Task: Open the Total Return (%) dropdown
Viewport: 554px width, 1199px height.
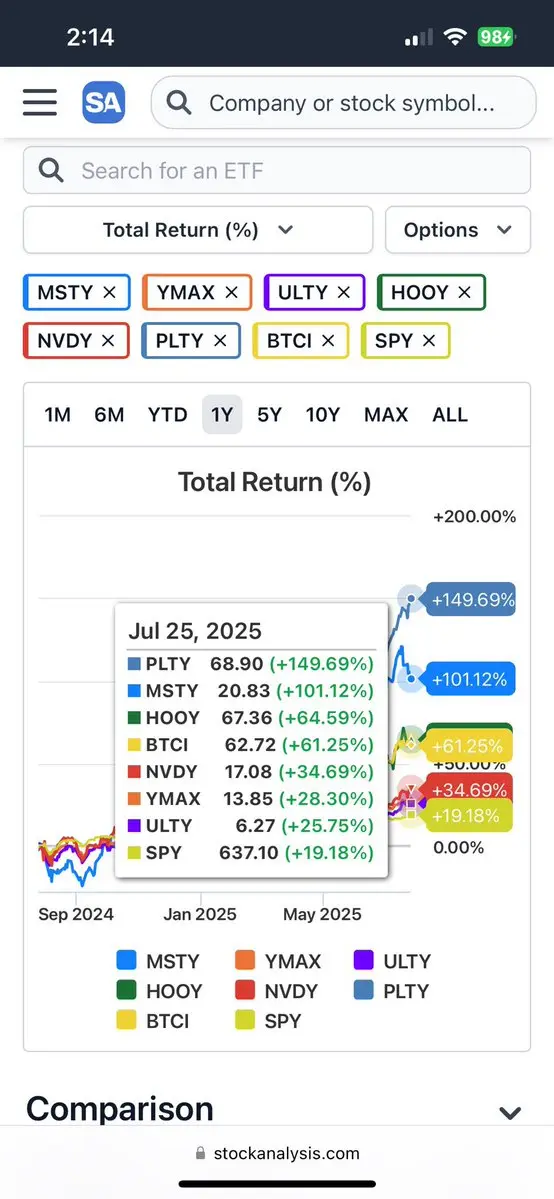Action: coord(198,229)
